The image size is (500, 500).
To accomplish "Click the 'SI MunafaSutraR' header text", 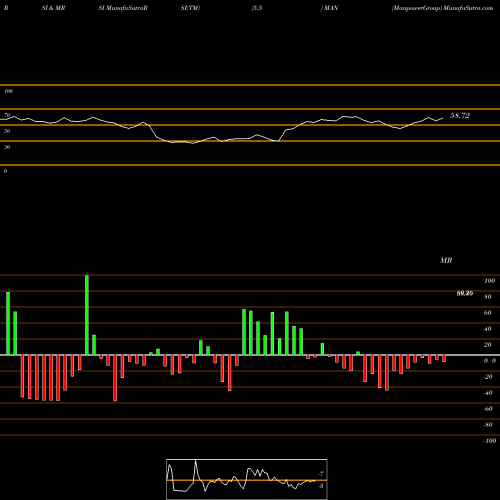I will (123, 8).
